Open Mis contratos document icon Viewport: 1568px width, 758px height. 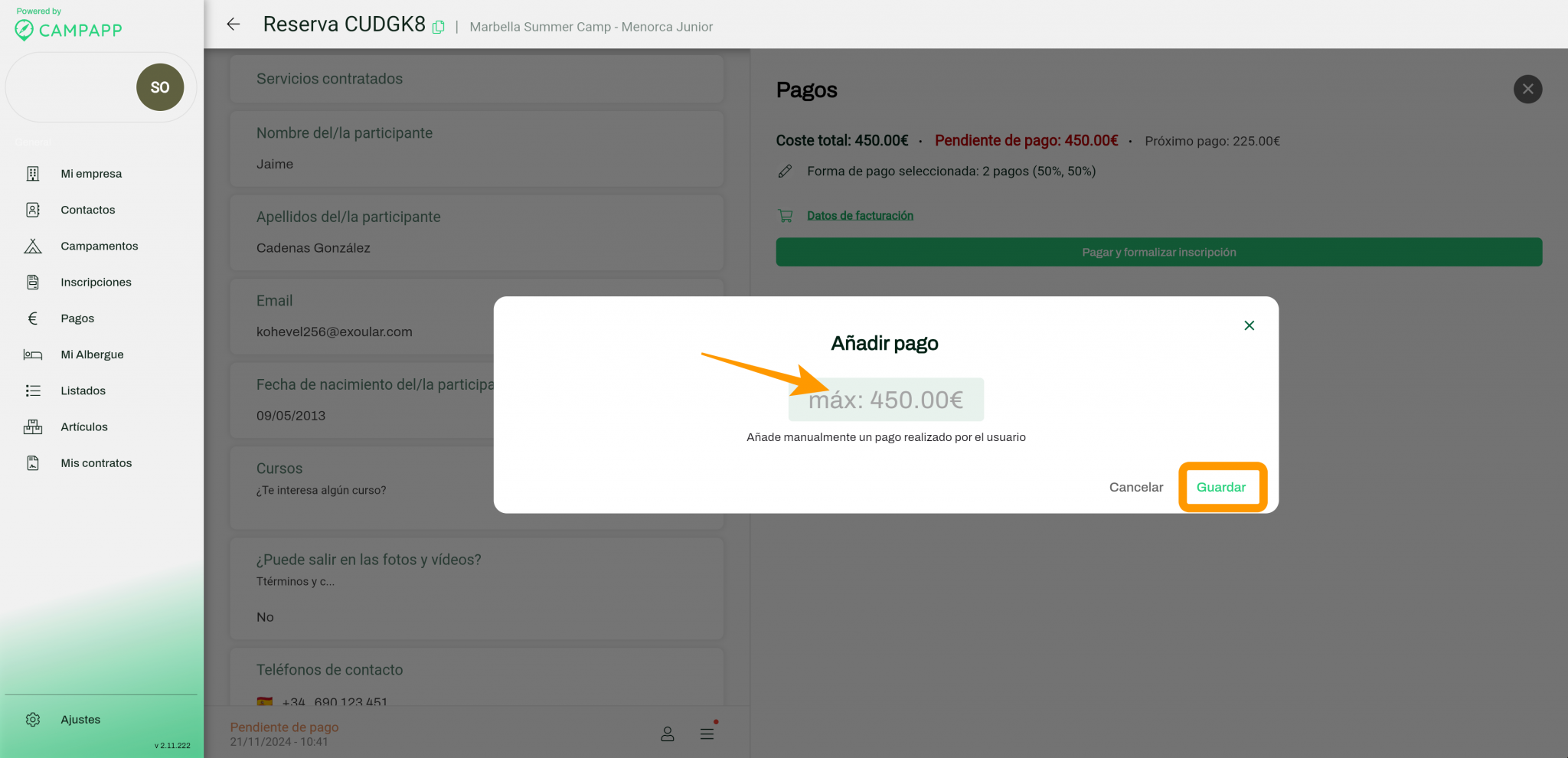[x=32, y=462]
